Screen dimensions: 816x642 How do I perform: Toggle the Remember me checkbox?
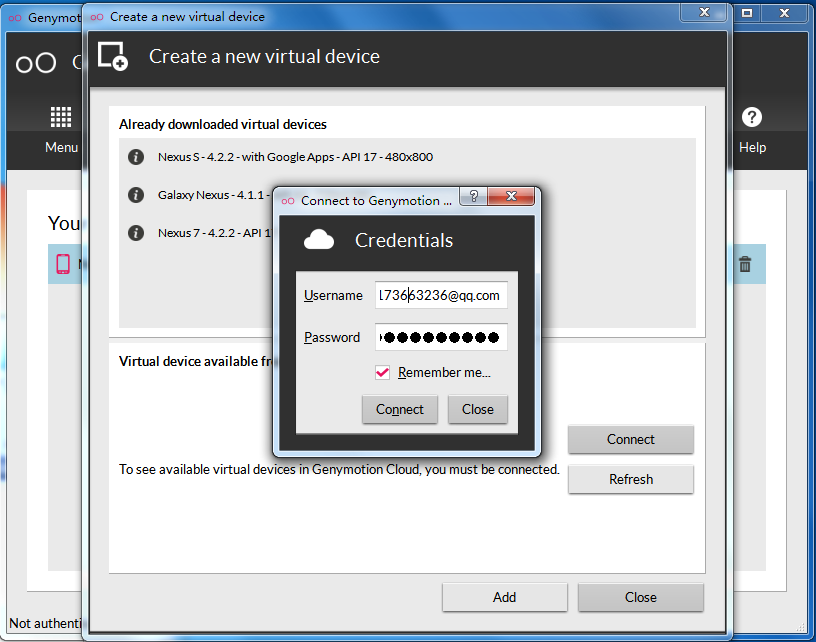tap(382, 373)
